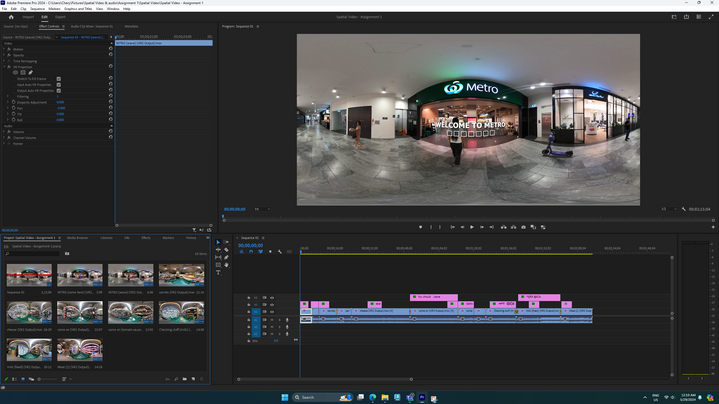
Task: Switch to the Export workspace
Action: point(60,17)
